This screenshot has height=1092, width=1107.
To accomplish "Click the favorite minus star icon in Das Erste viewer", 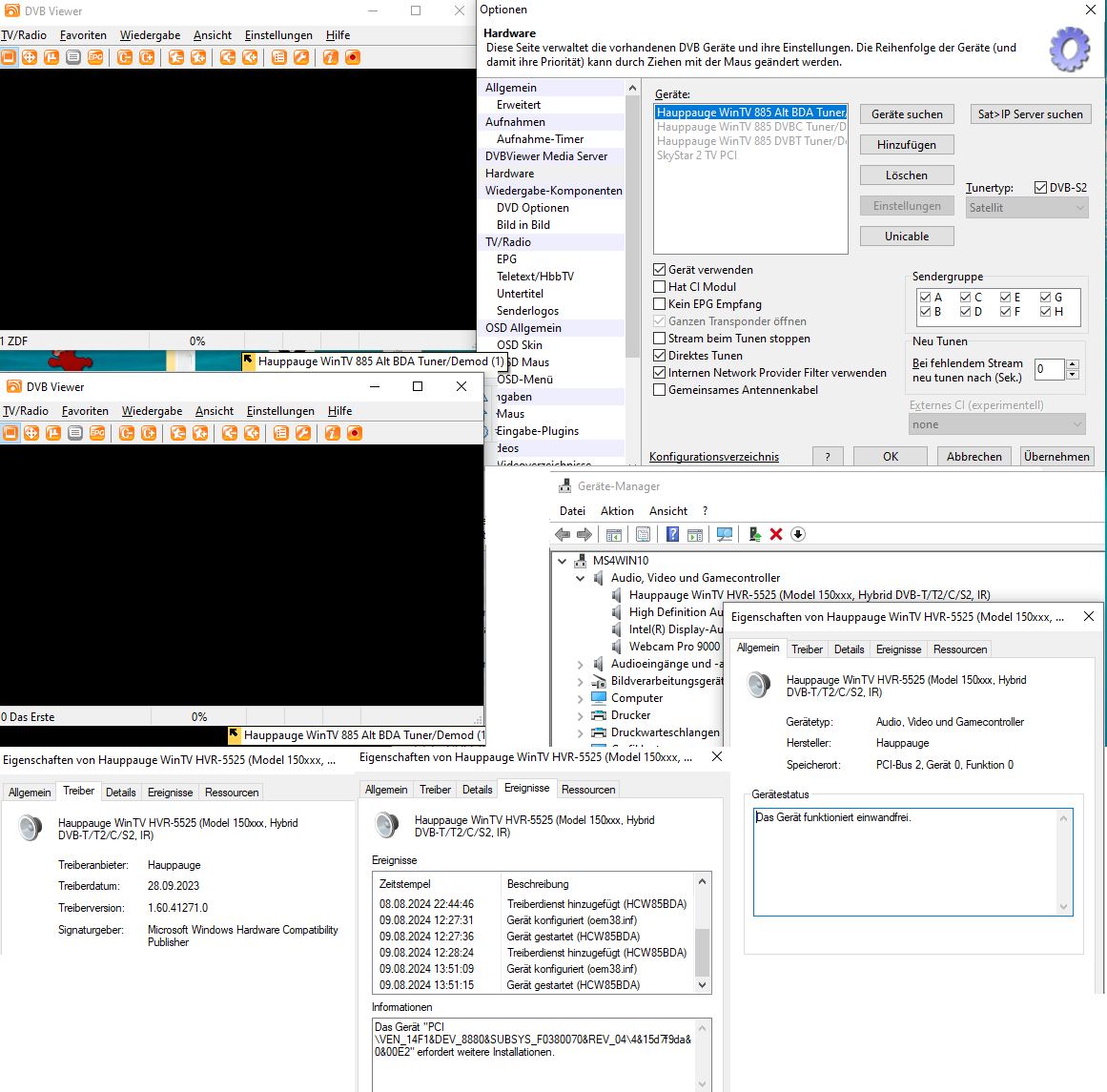I will (x=178, y=433).
